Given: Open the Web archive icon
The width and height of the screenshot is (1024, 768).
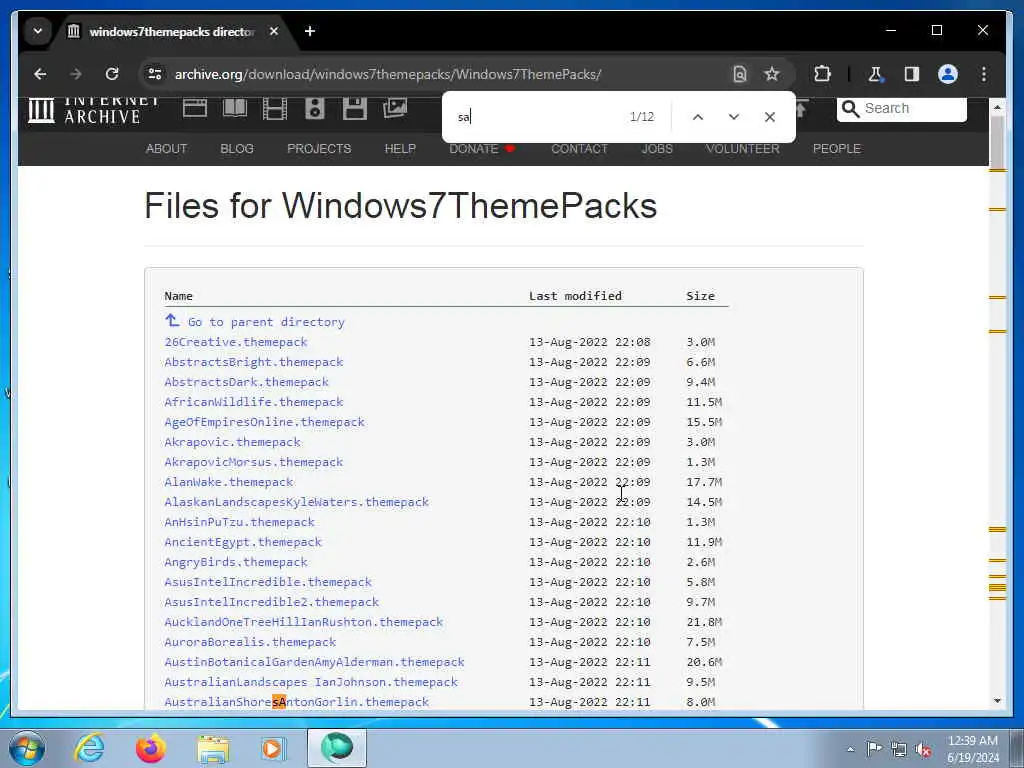Looking at the screenshot, I should (195, 108).
